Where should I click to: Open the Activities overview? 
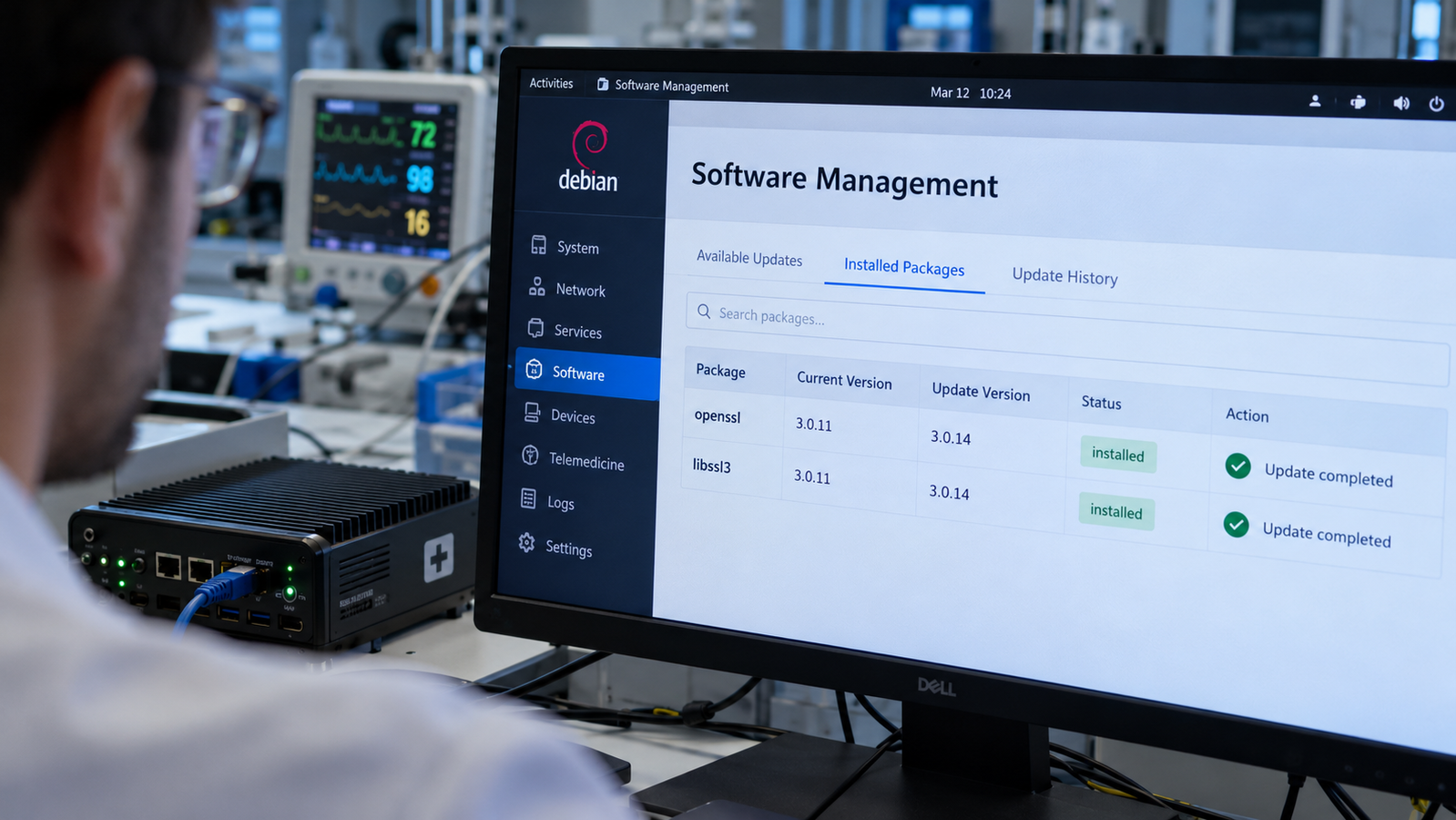click(552, 83)
